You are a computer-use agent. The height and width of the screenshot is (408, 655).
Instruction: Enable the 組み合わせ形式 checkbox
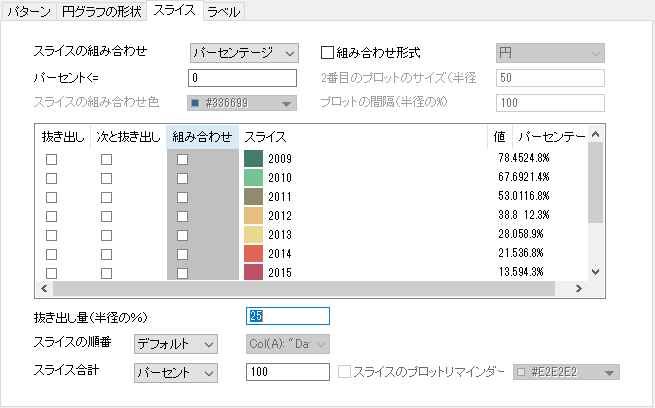pos(327,53)
